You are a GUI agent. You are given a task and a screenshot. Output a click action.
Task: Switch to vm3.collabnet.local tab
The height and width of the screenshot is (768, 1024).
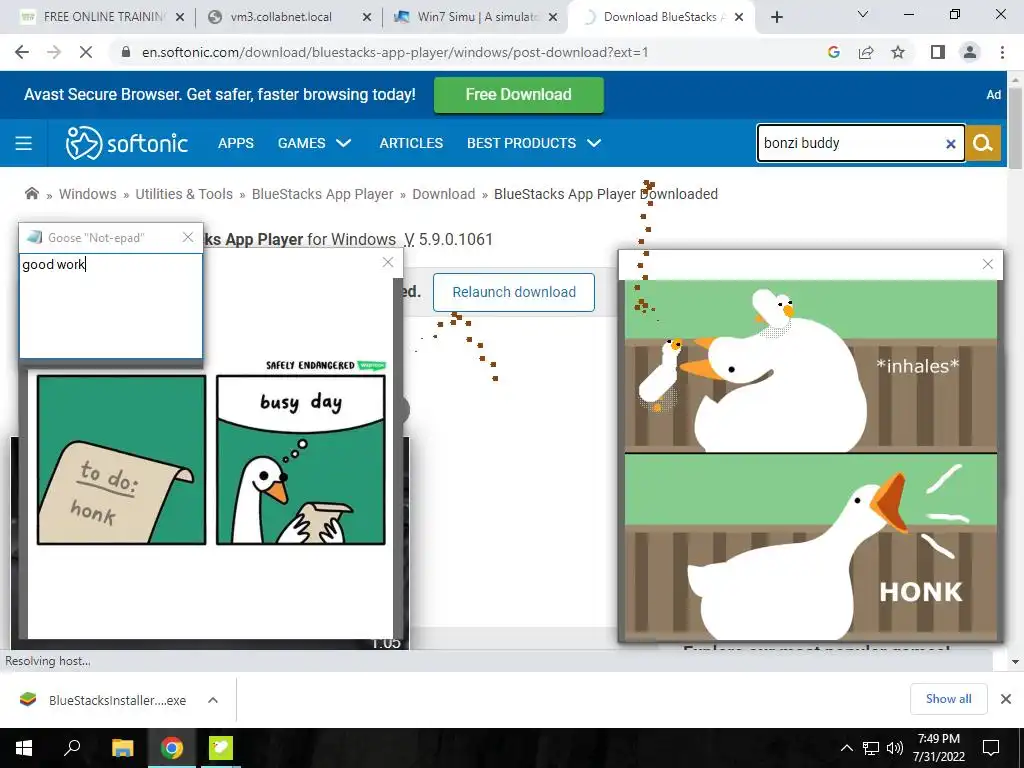click(x=289, y=17)
